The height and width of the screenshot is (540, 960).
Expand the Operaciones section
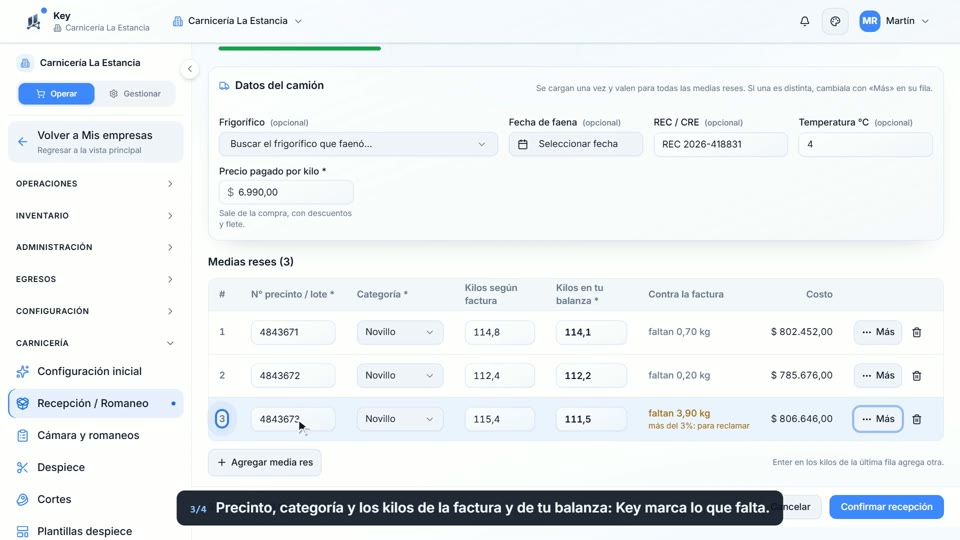point(95,184)
